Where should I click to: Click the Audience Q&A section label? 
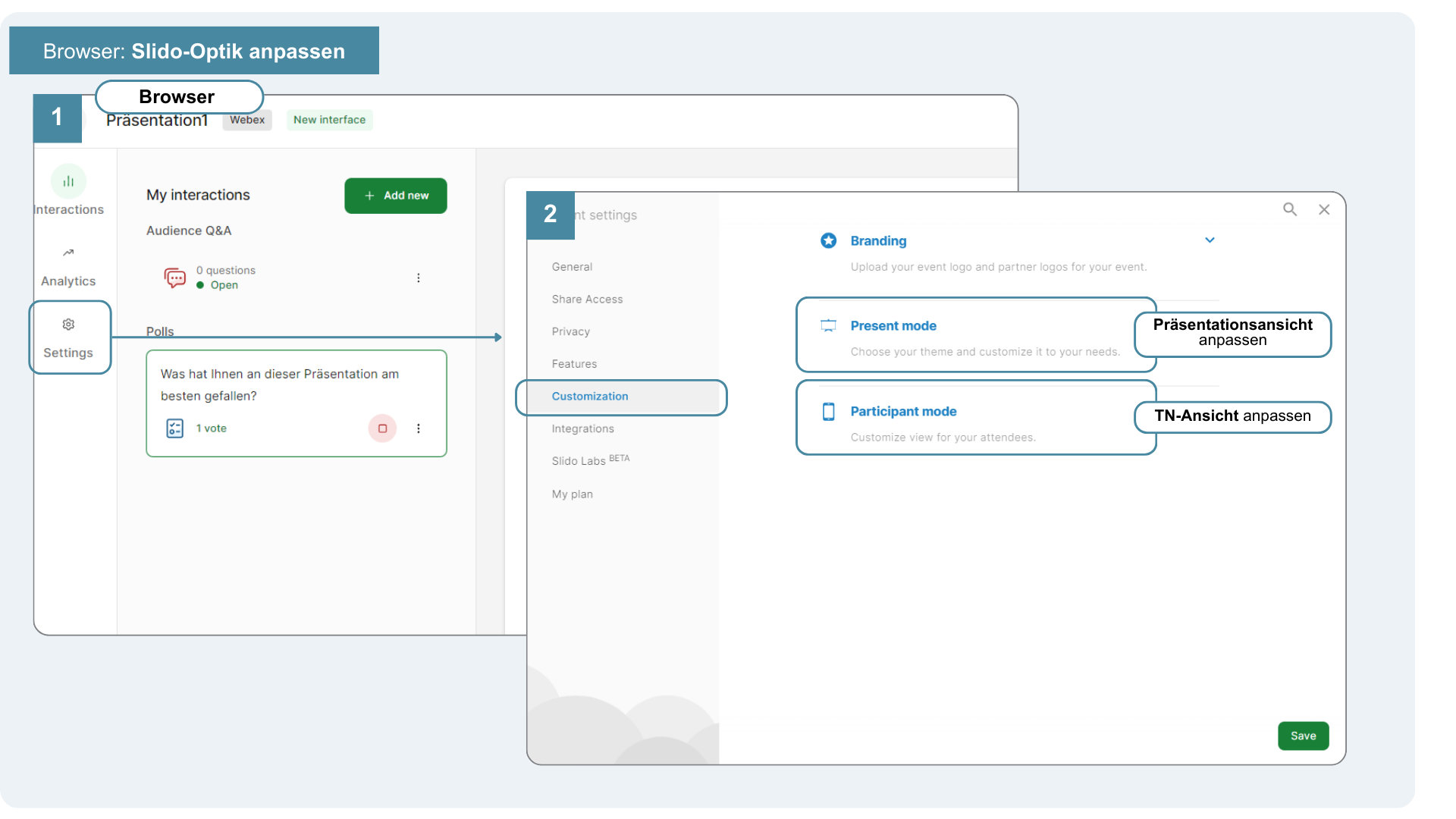(189, 231)
